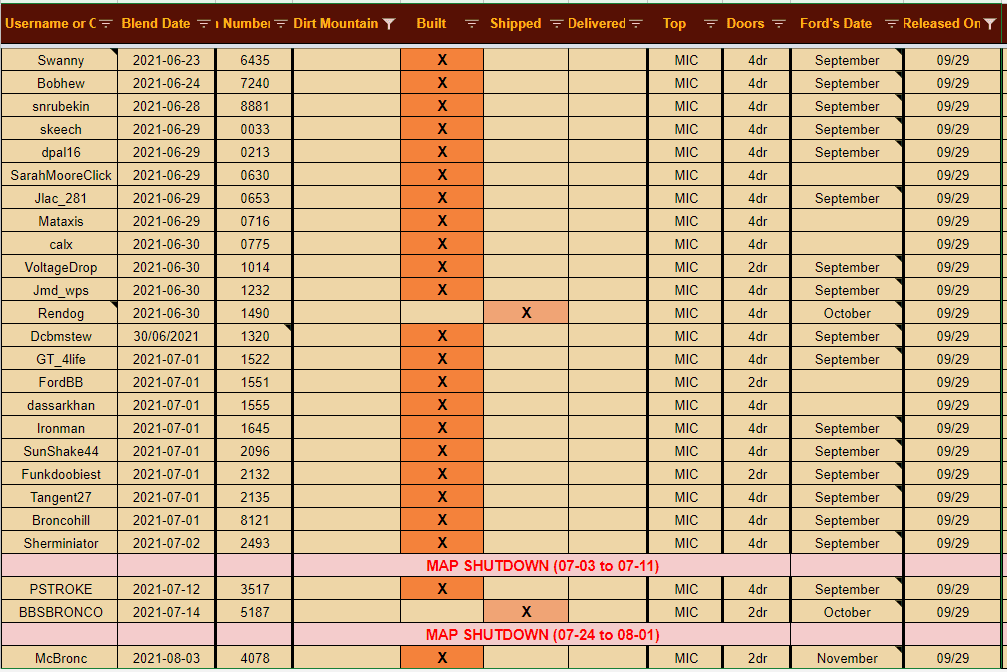Select the Swanny username cell
This screenshot has width=1007, height=672.
[x=60, y=60]
